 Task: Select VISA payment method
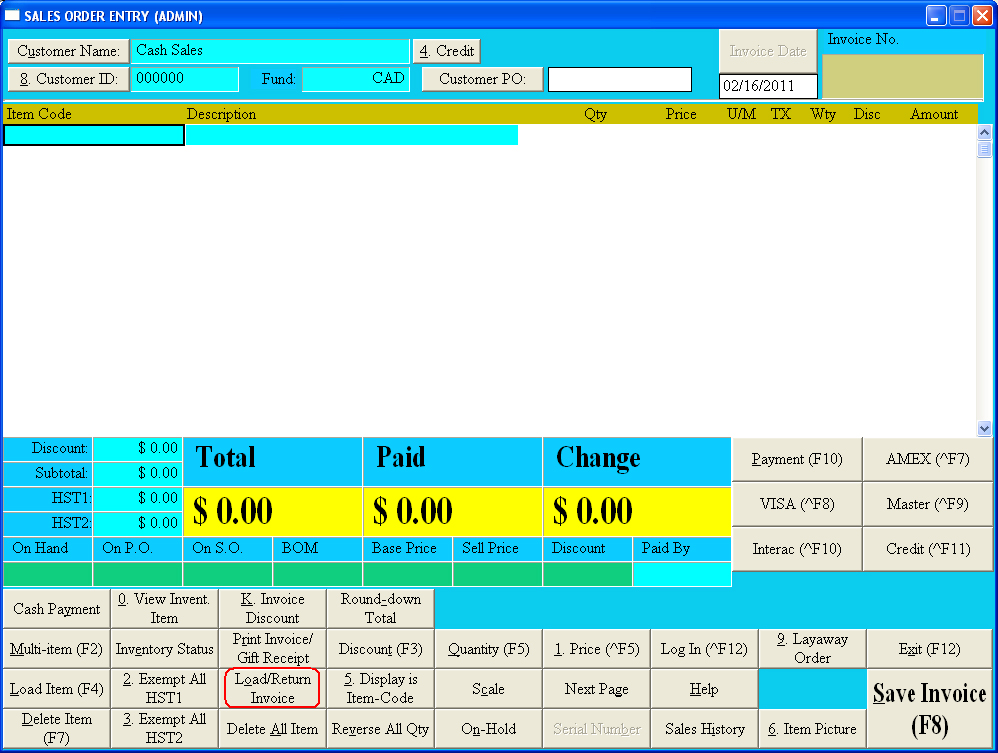[797, 504]
